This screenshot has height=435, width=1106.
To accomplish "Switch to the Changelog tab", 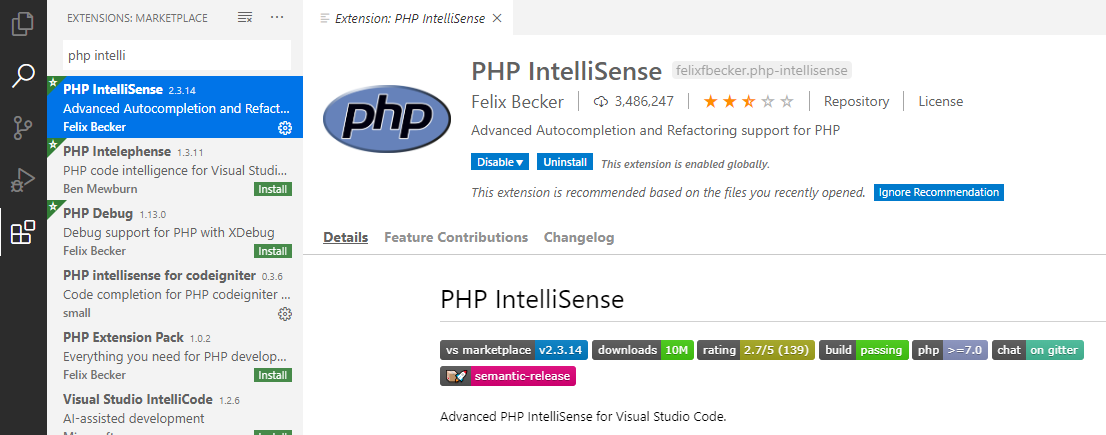I will click(x=579, y=238).
